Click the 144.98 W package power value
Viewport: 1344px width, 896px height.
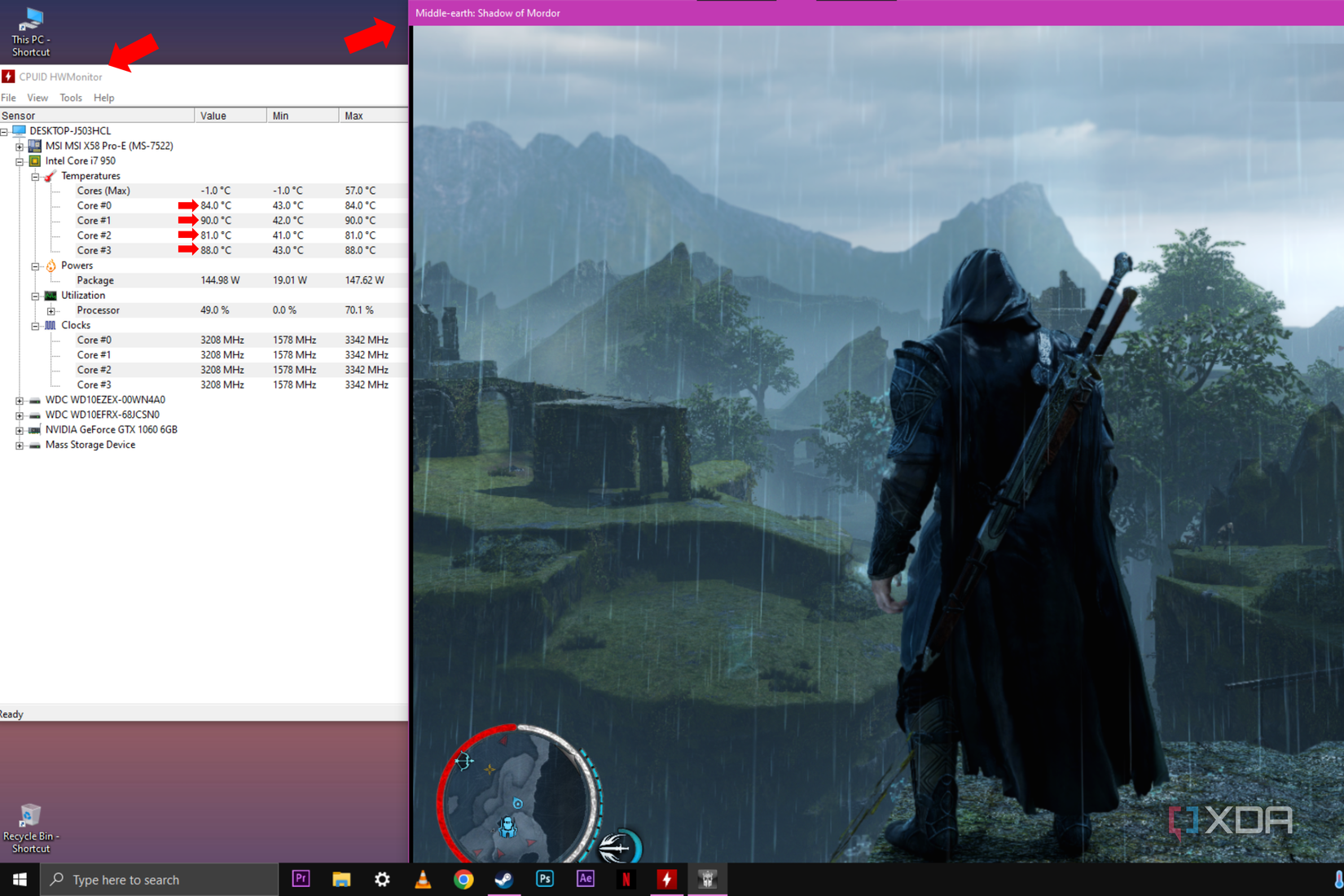[x=220, y=280]
